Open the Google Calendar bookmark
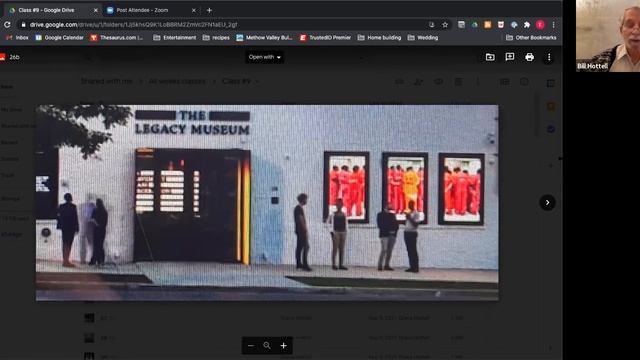This screenshot has height=360, width=640. coord(60,38)
